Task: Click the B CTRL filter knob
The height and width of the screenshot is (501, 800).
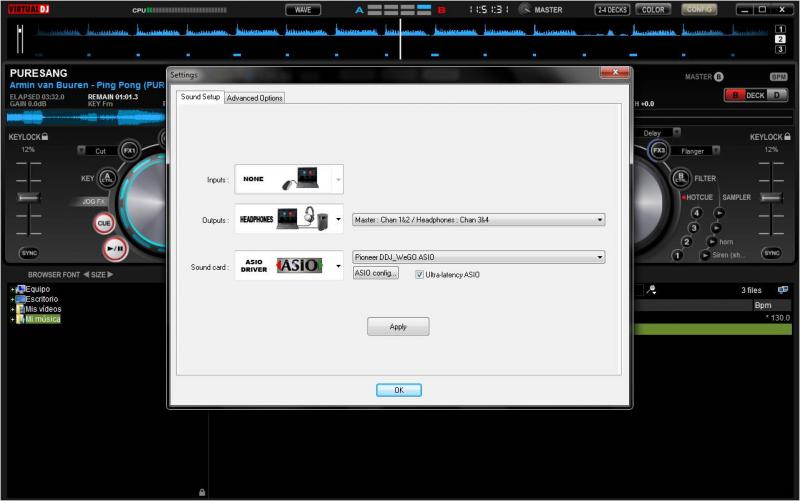Action: coord(680,178)
